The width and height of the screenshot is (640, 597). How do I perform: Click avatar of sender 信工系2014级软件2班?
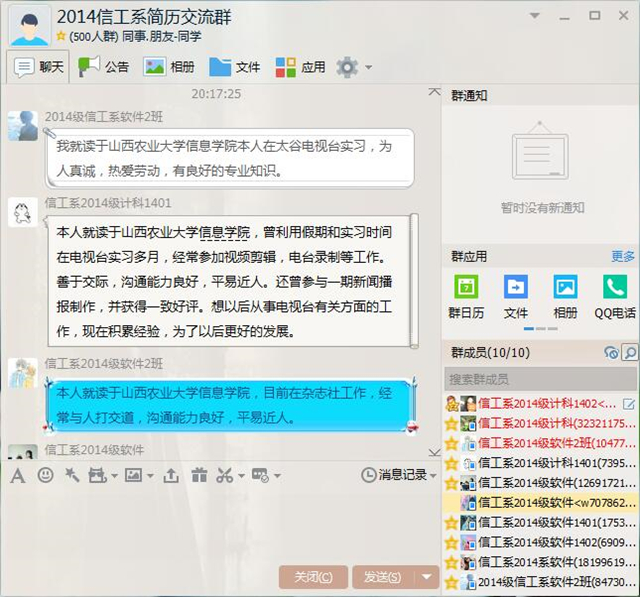click(x=23, y=373)
